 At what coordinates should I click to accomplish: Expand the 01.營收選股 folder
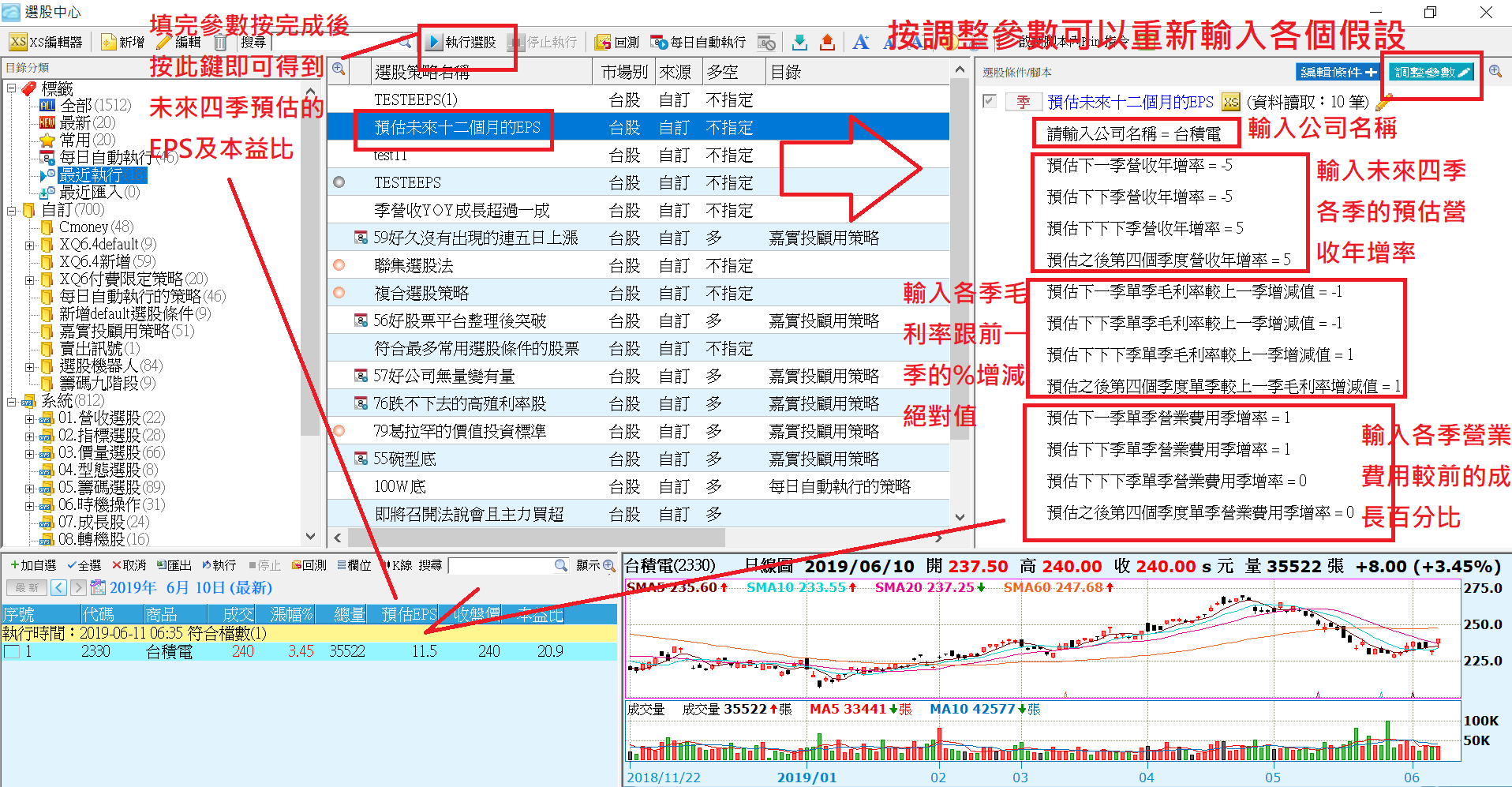coord(29,418)
